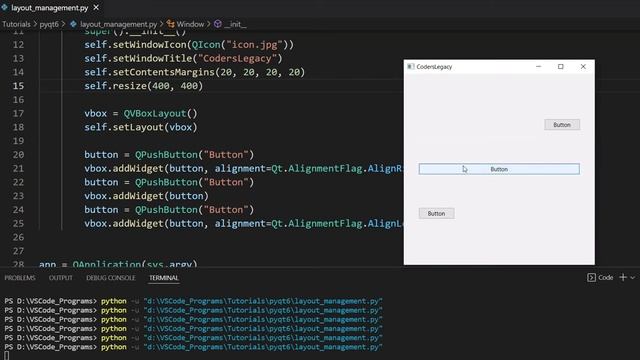Open pyqt6 breadcrumb folder
The height and width of the screenshot is (360, 640).
[49, 24]
